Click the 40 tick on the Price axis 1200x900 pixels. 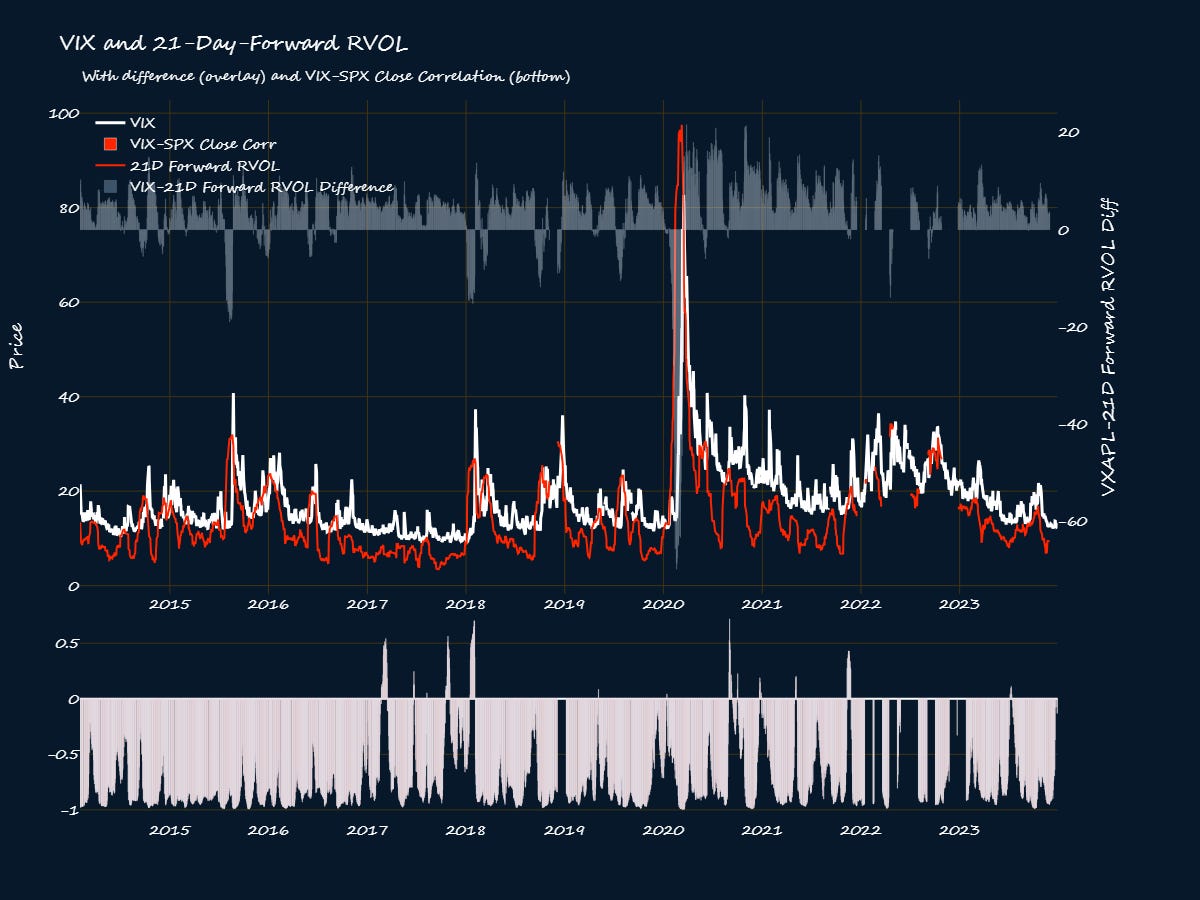click(x=67, y=397)
